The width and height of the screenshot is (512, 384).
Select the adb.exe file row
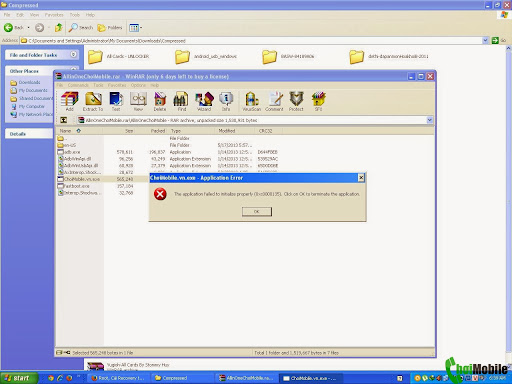coord(168,152)
